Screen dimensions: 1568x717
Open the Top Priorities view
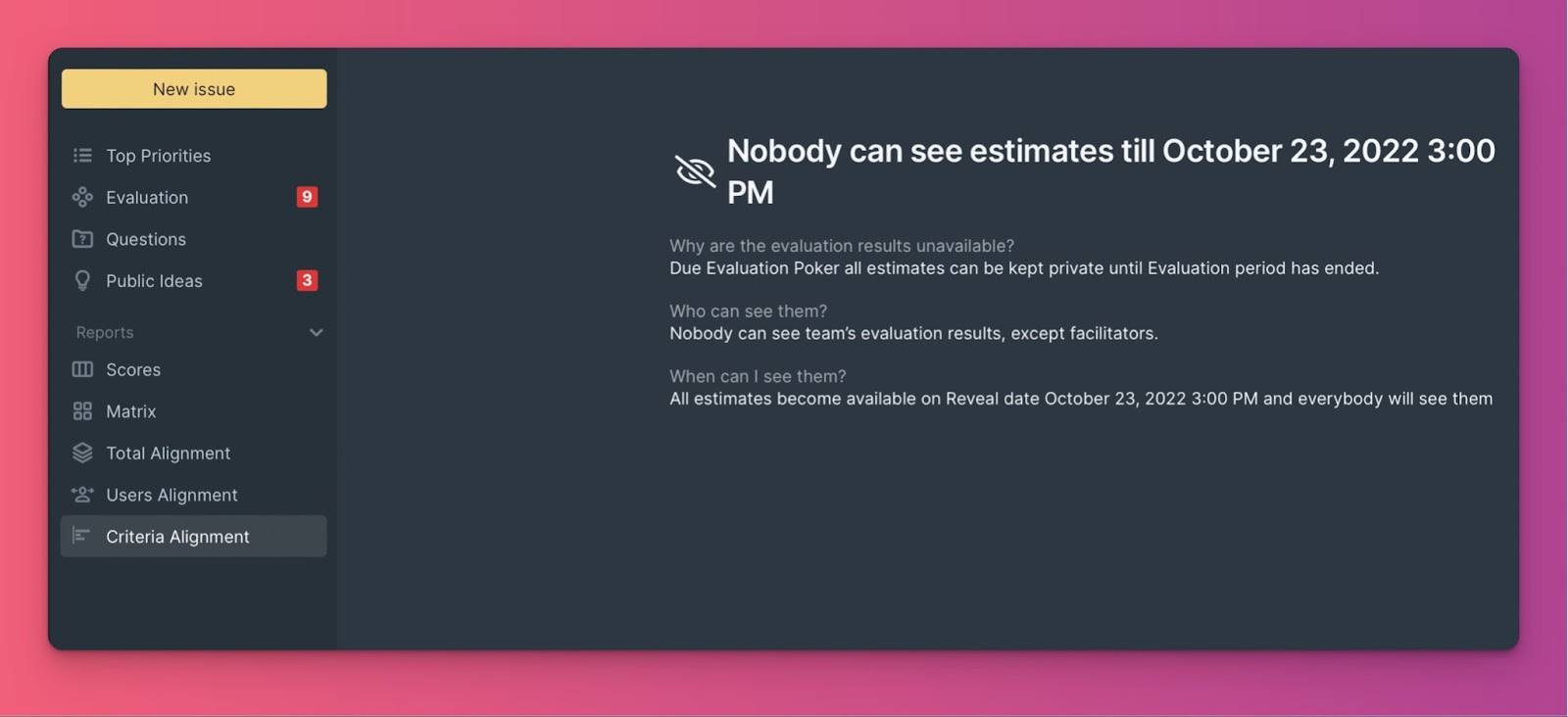click(x=159, y=156)
